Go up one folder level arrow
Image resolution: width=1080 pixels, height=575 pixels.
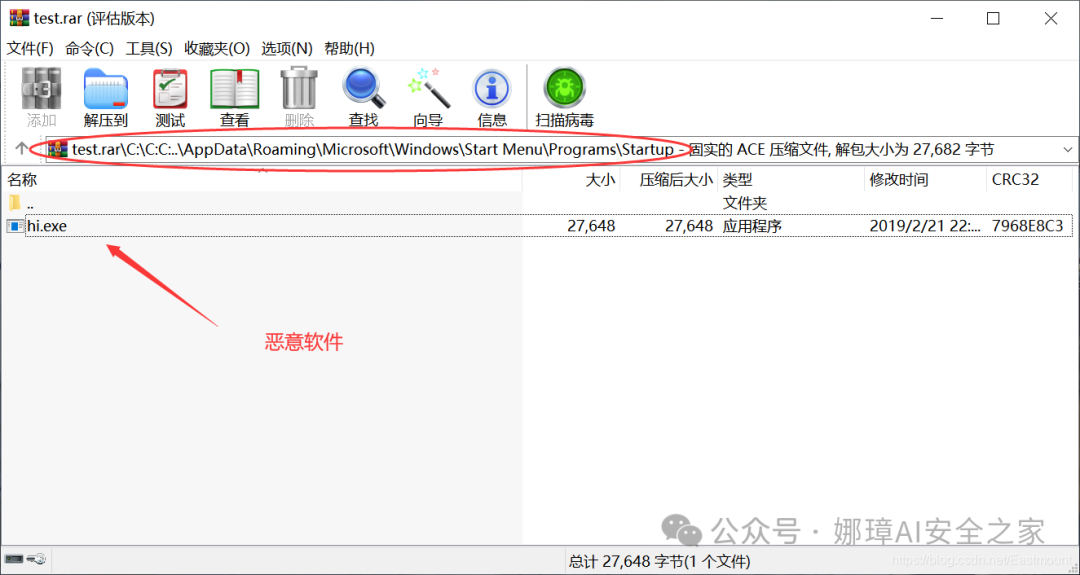tap(22, 149)
